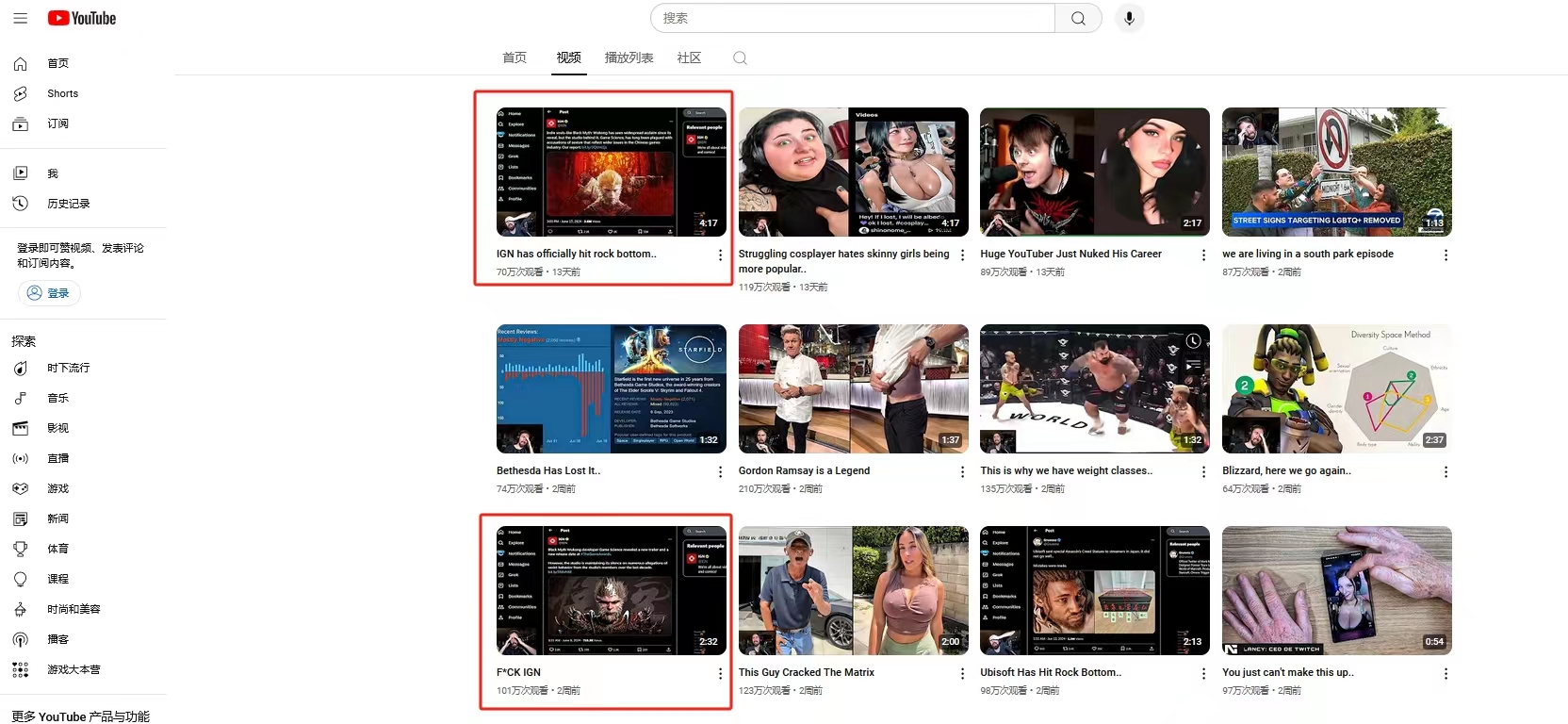Image resolution: width=1568 pixels, height=724 pixels.
Task: Search within channel using magnifier tab icon
Action: 740,58
